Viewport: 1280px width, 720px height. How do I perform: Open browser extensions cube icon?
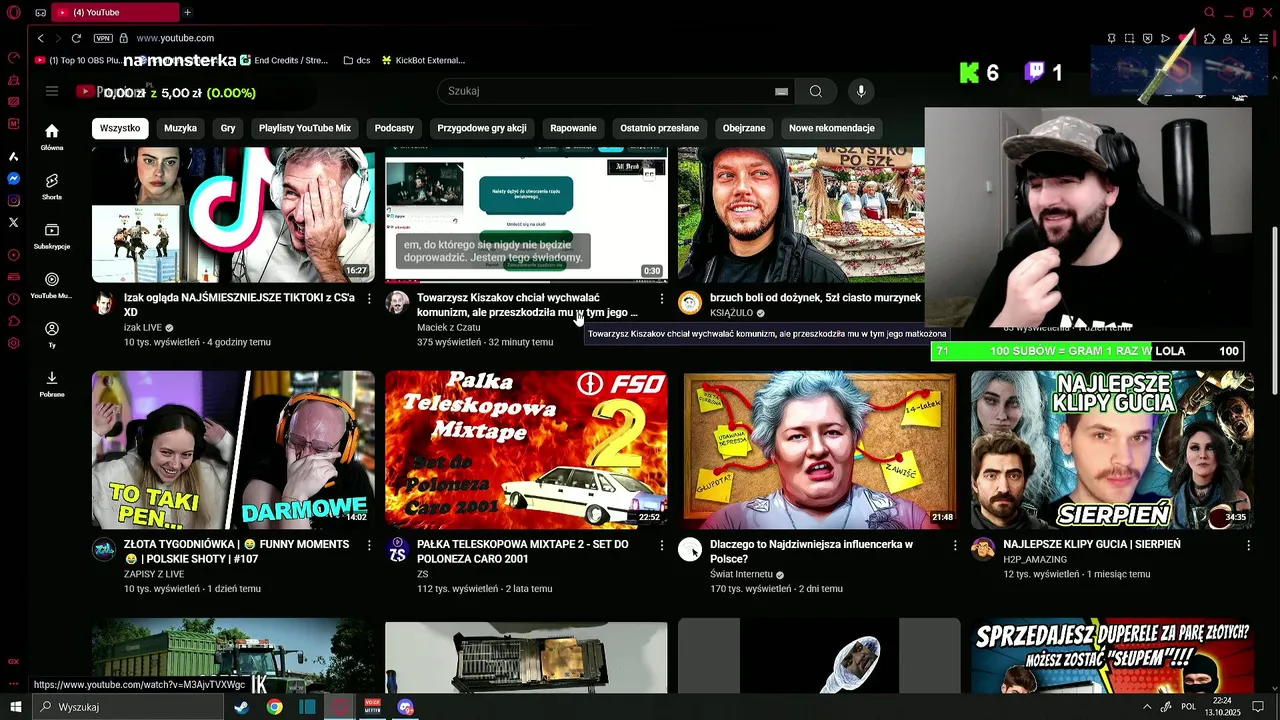point(1209,38)
